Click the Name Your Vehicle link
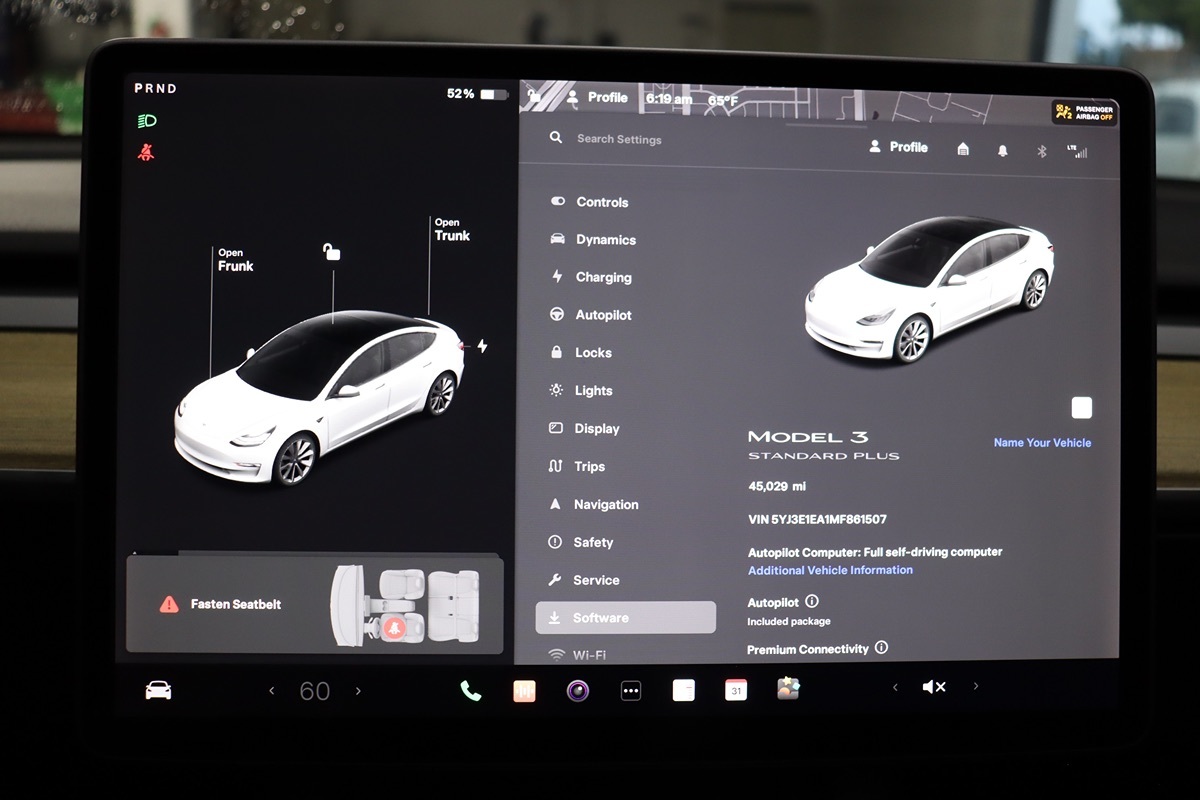 tap(1042, 442)
